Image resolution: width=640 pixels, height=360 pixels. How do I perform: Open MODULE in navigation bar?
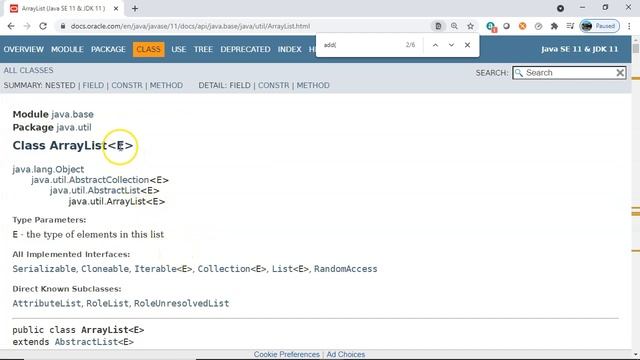coord(67,49)
